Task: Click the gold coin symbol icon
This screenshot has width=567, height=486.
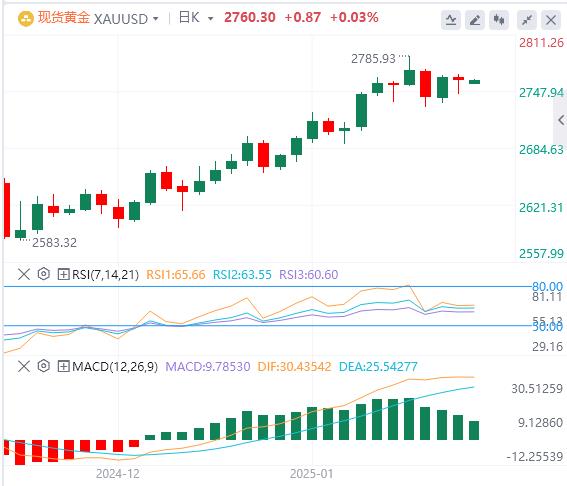Action: click(x=26, y=18)
